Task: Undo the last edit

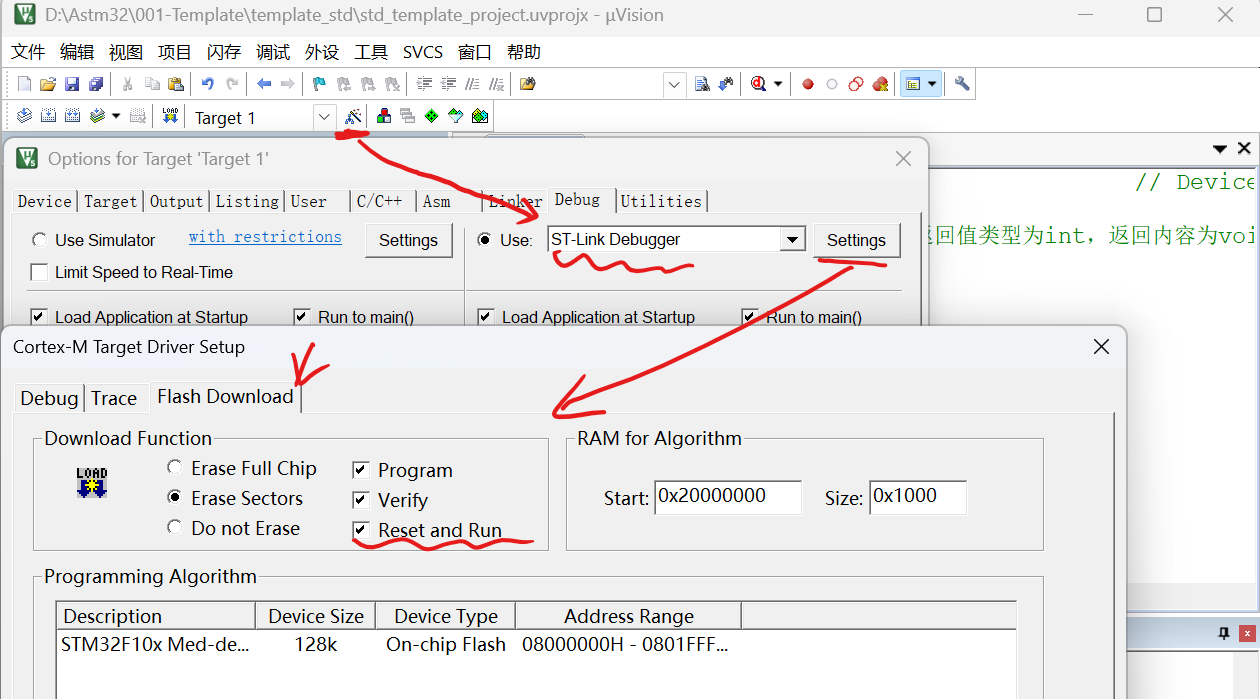Action: [x=208, y=84]
